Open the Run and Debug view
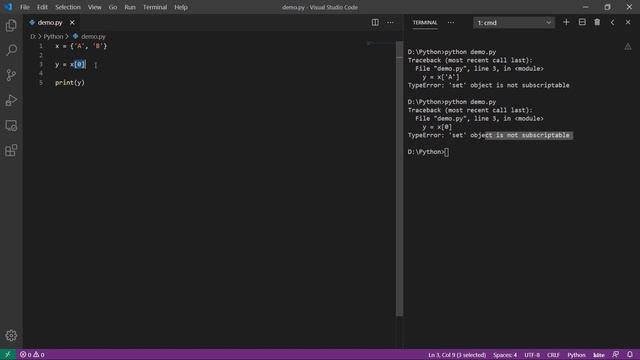Viewport: 640px width, 360px height. 11,100
